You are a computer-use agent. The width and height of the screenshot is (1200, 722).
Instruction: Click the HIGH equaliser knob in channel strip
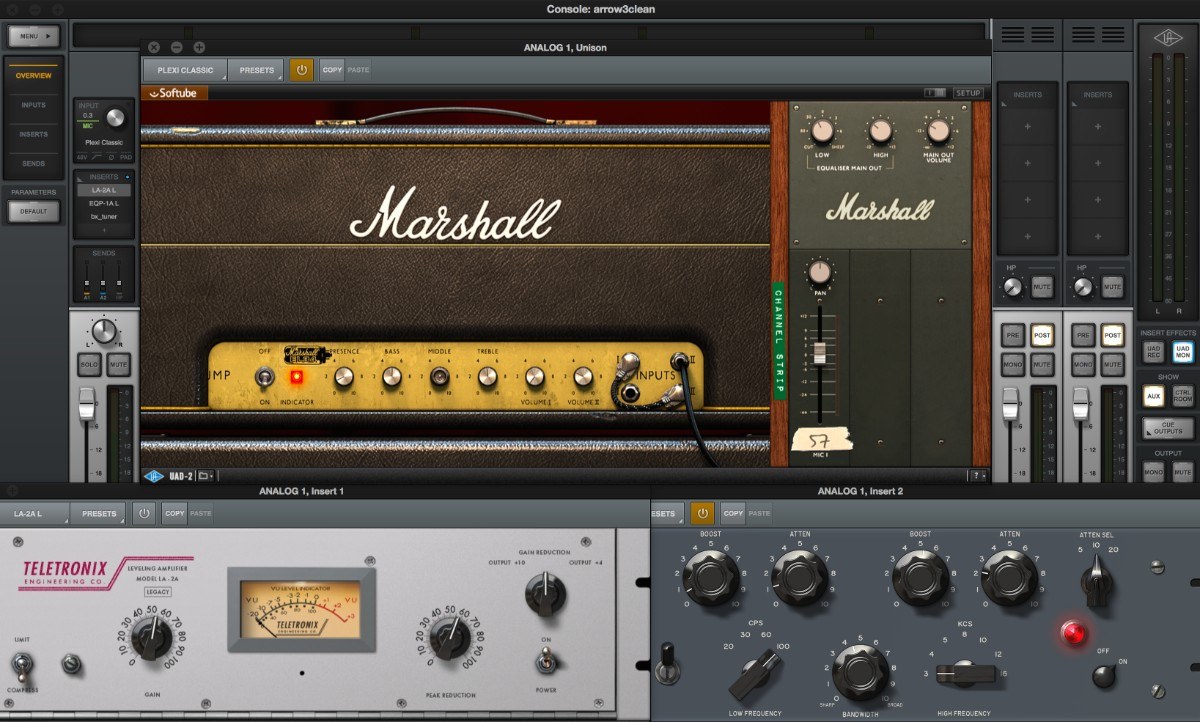click(x=880, y=131)
